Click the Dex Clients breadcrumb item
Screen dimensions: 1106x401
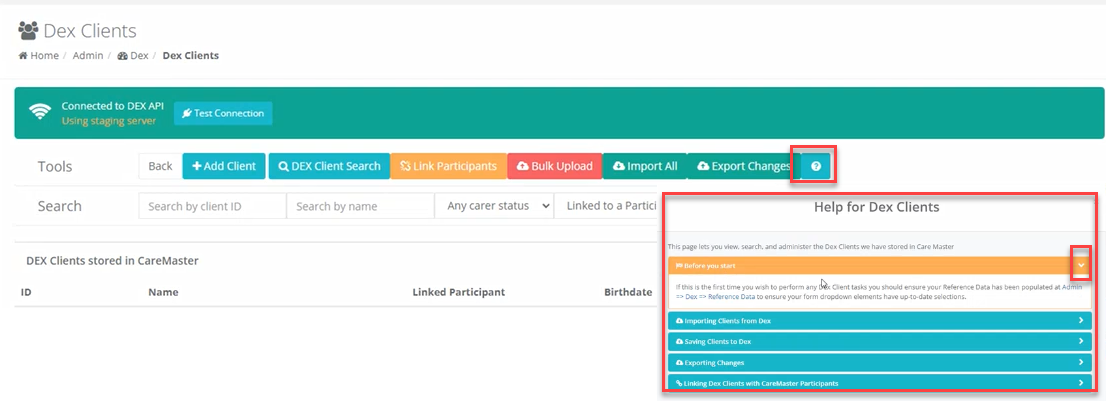[x=190, y=56]
